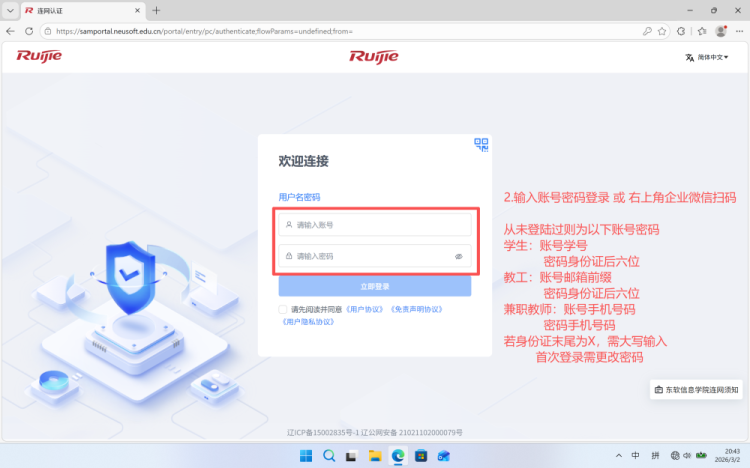Add page to favorites with star icon
The width and height of the screenshot is (750, 468).
662,31
